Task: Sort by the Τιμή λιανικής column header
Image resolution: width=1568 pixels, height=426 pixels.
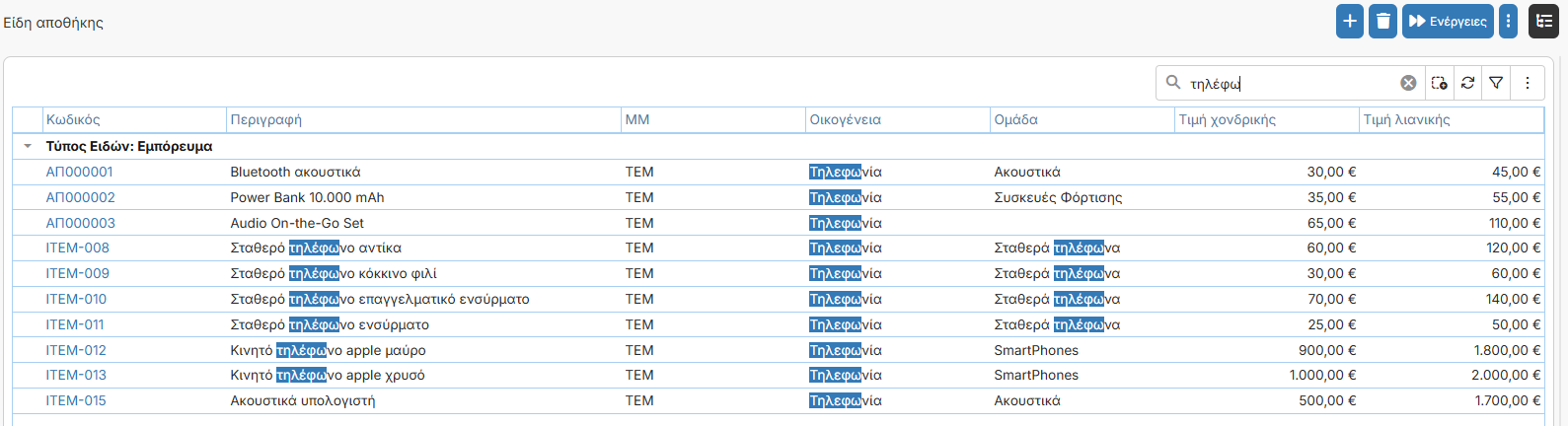Action: pos(1452,119)
